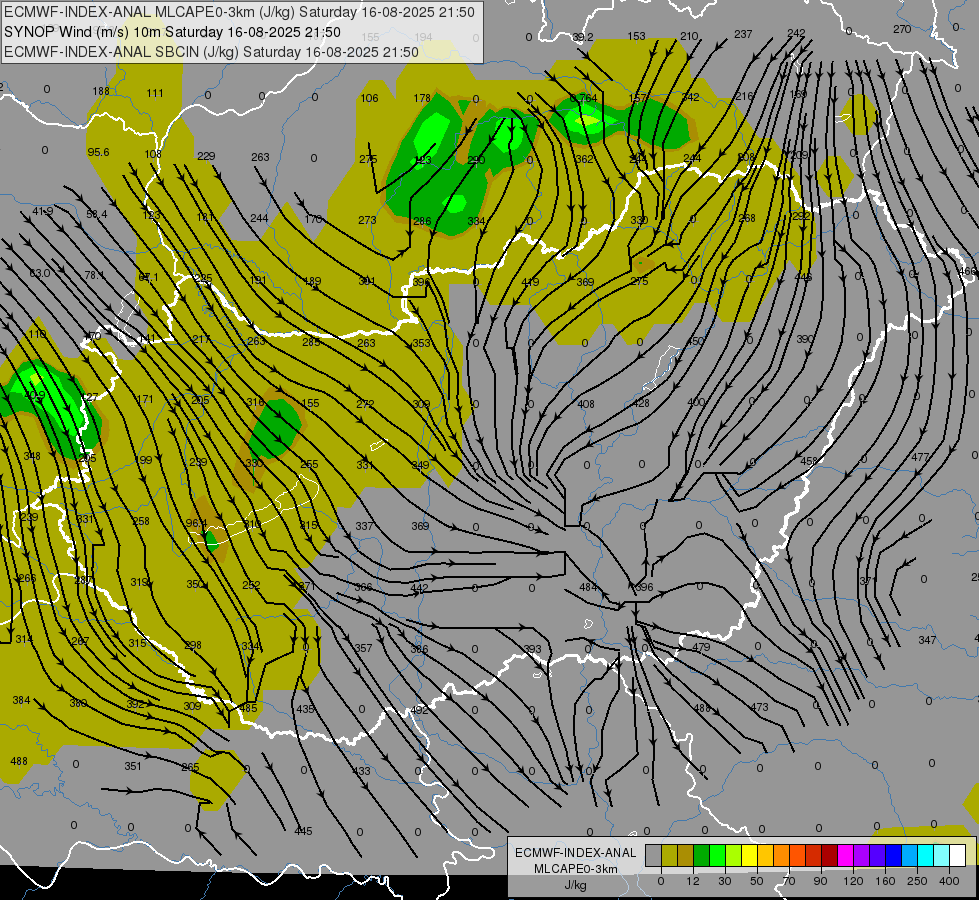979x900 pixels.
Task: Click the legend tick label 70
Action: [789, 881]
